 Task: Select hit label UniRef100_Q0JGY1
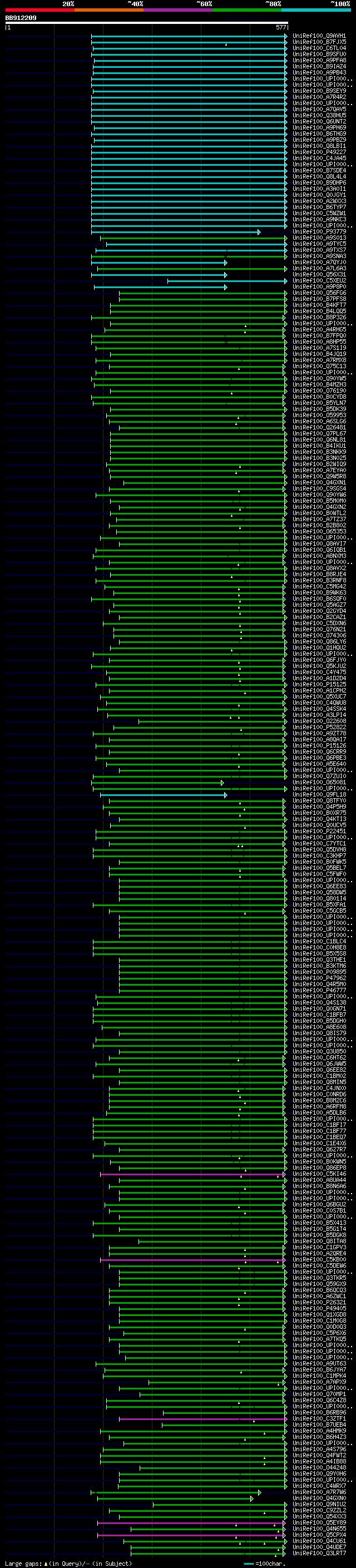coord(319,195)
